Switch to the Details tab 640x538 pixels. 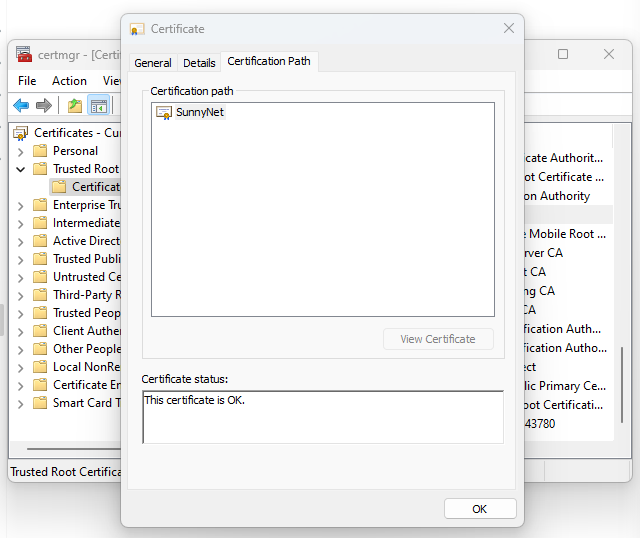tap(199, 63)
